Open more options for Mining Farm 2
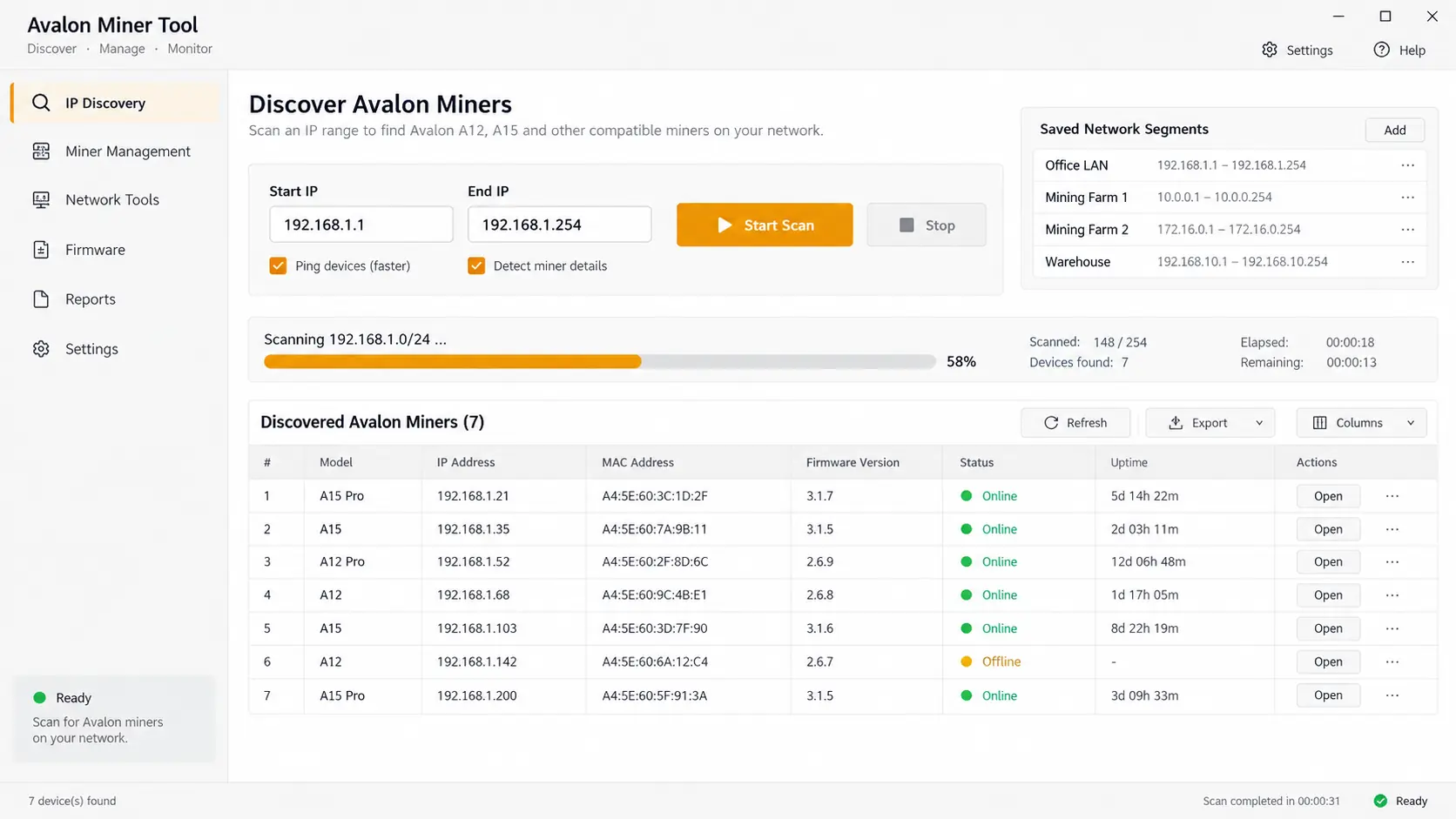Image resolution: width=1456 pixels, height=819 pixels. [x=1408, y=230]
